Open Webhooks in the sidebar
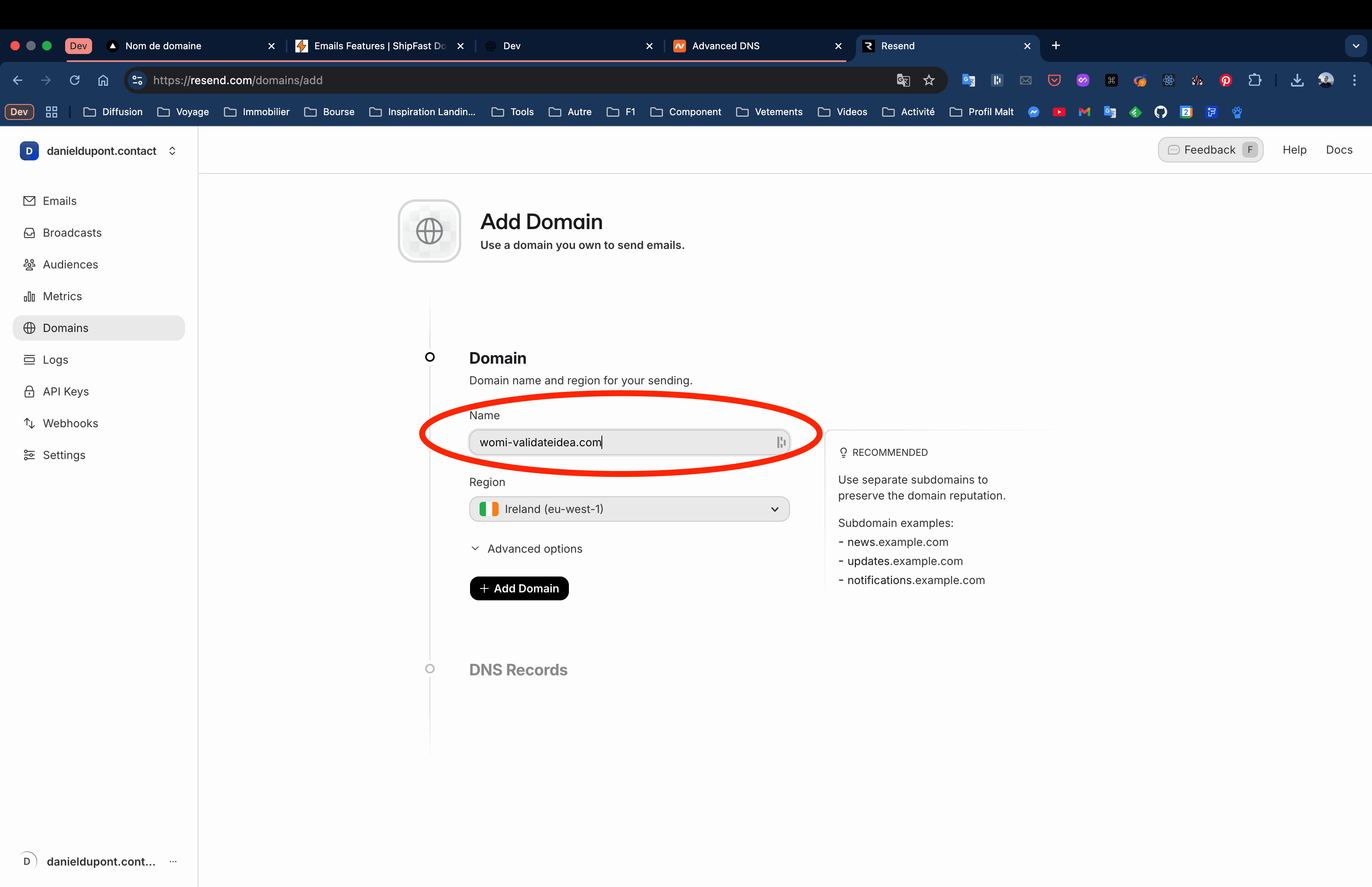Screen dimensions: 1372x887 coord(70,423)
